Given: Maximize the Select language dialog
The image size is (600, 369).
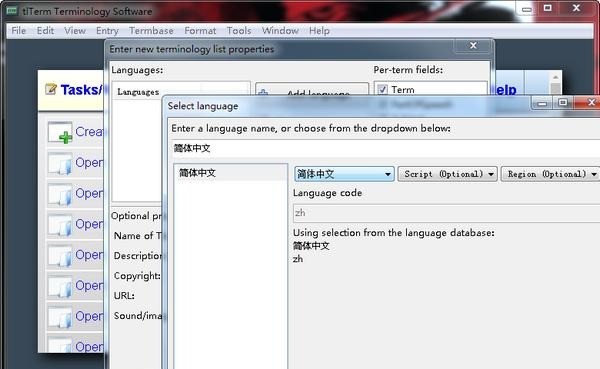Looking at the screenshot, I should 562,103.
